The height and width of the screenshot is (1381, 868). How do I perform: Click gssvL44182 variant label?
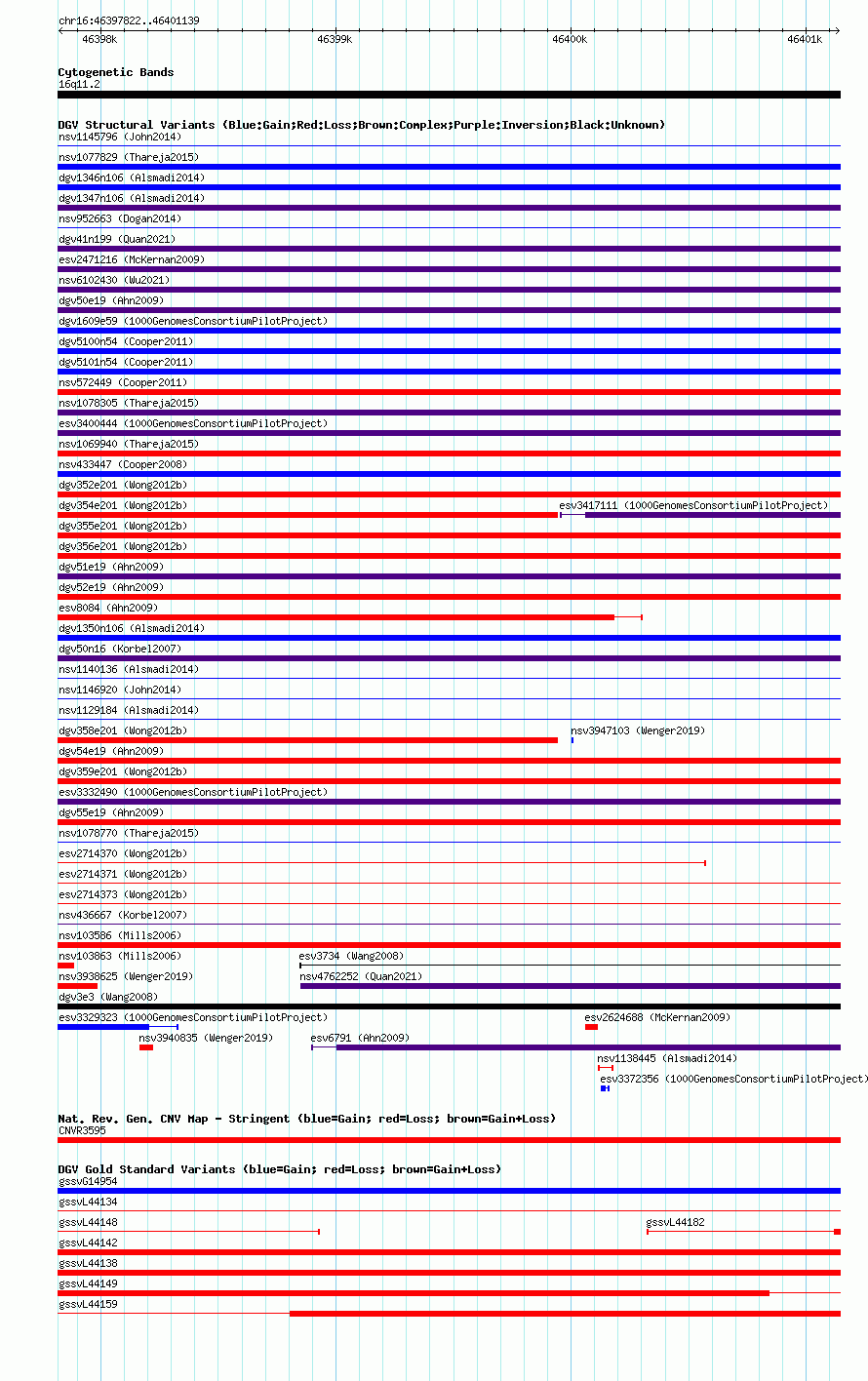pos(675,1222)
